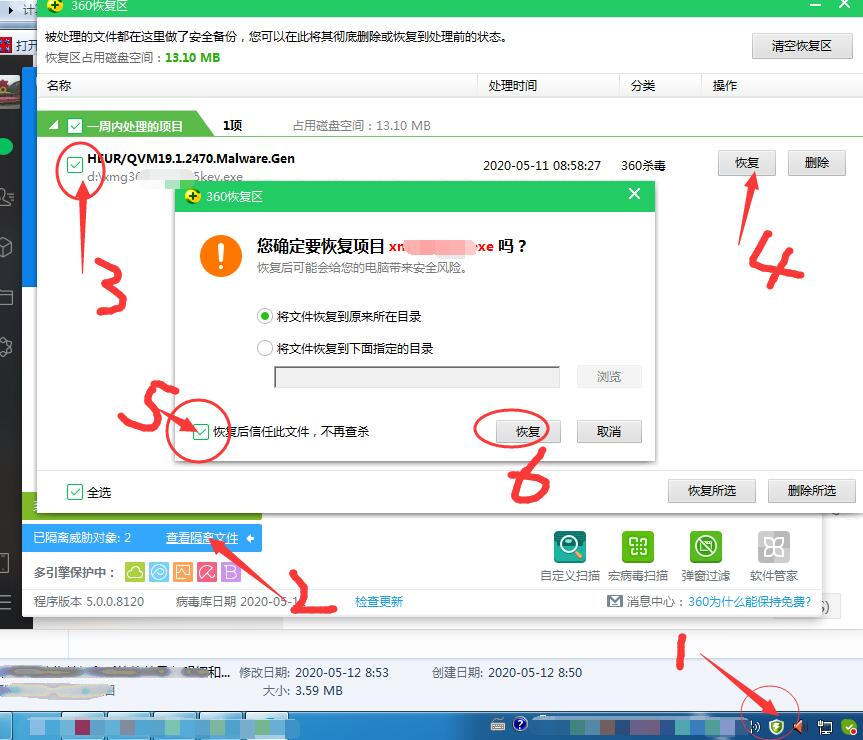Image resolution: width=863 pixels, height=740 pixels.
Task: Click the orange warning exclamation icon
Action: click(x=221, y=256)
